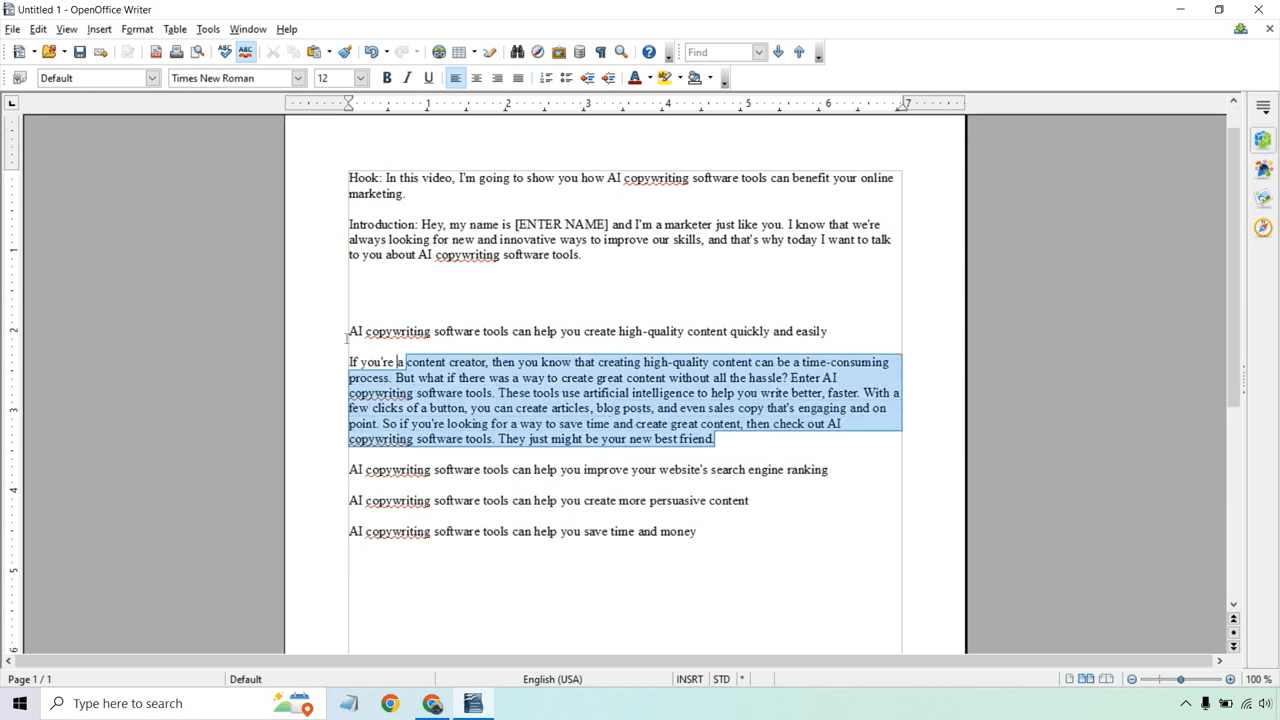Image resolution: width=1280 pixels, height=720 pixels.
Task: Click the Page Preview icon
Action: point(198,52)
